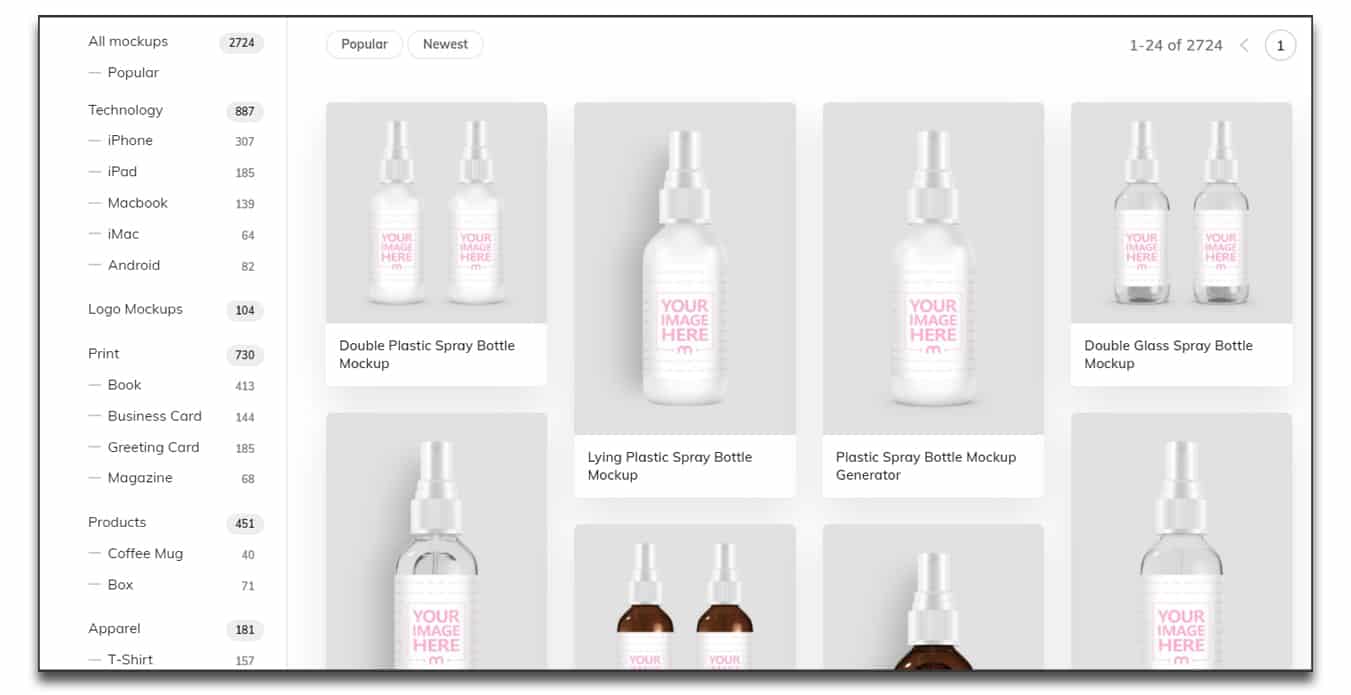Choose the iMac subcategory
Viewport: 1351px width, 695px height.
point(123,234)
